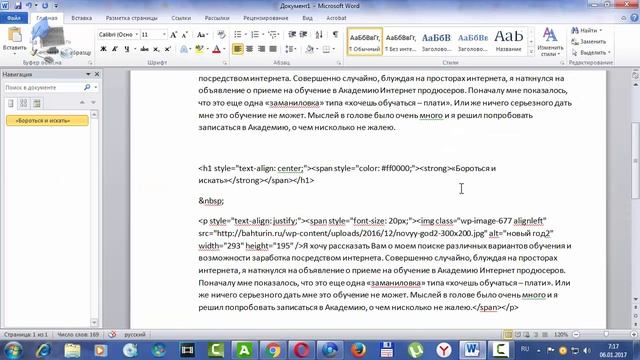The image size is (640, 360).
Task: Open Word Help question mark
Action: [634, 18]
